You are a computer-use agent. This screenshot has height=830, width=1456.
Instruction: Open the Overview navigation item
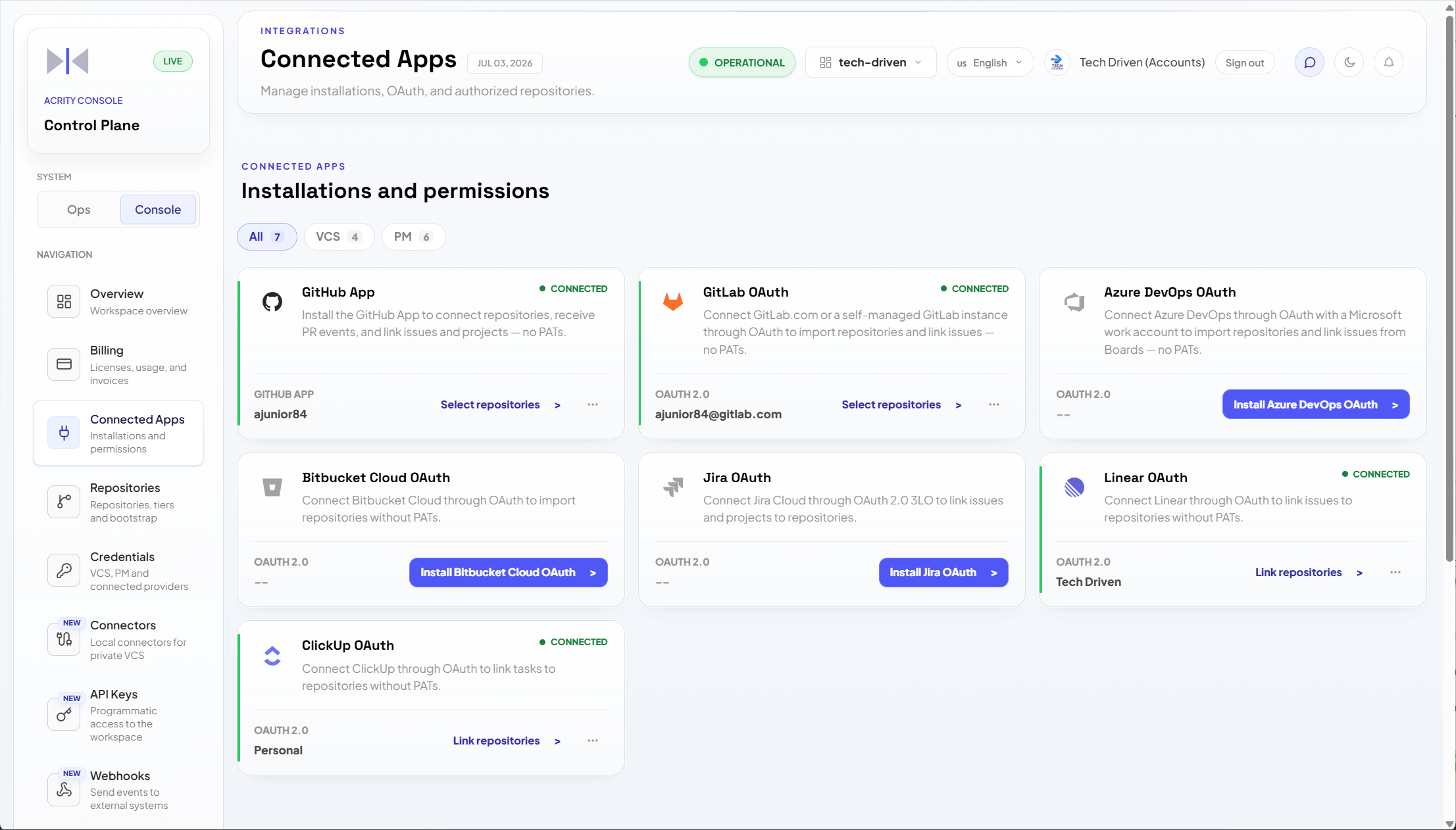pos(118,301)
